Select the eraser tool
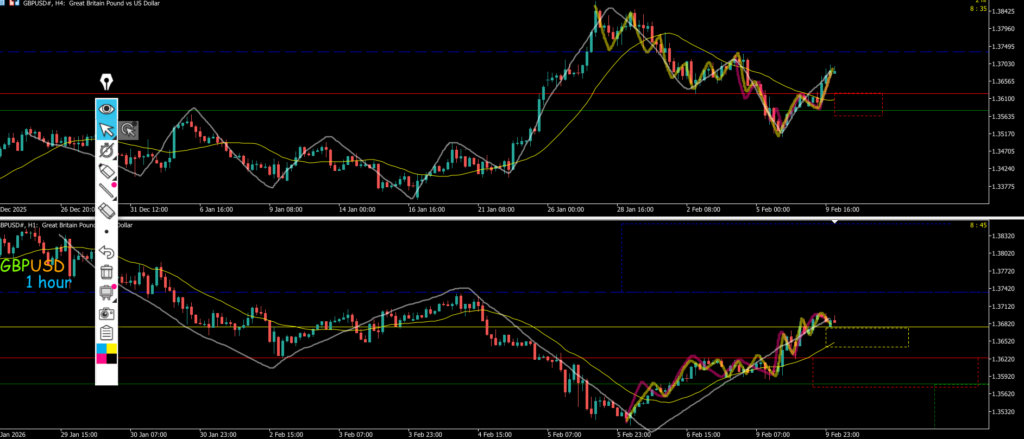Screen dimensions: 1024x439 (106, 212)
